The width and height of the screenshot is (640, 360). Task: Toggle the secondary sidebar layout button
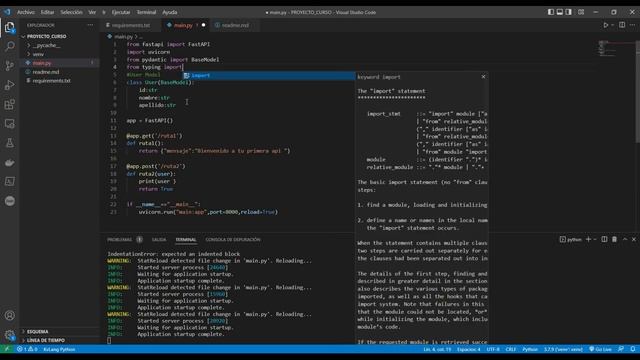(569, 12)
